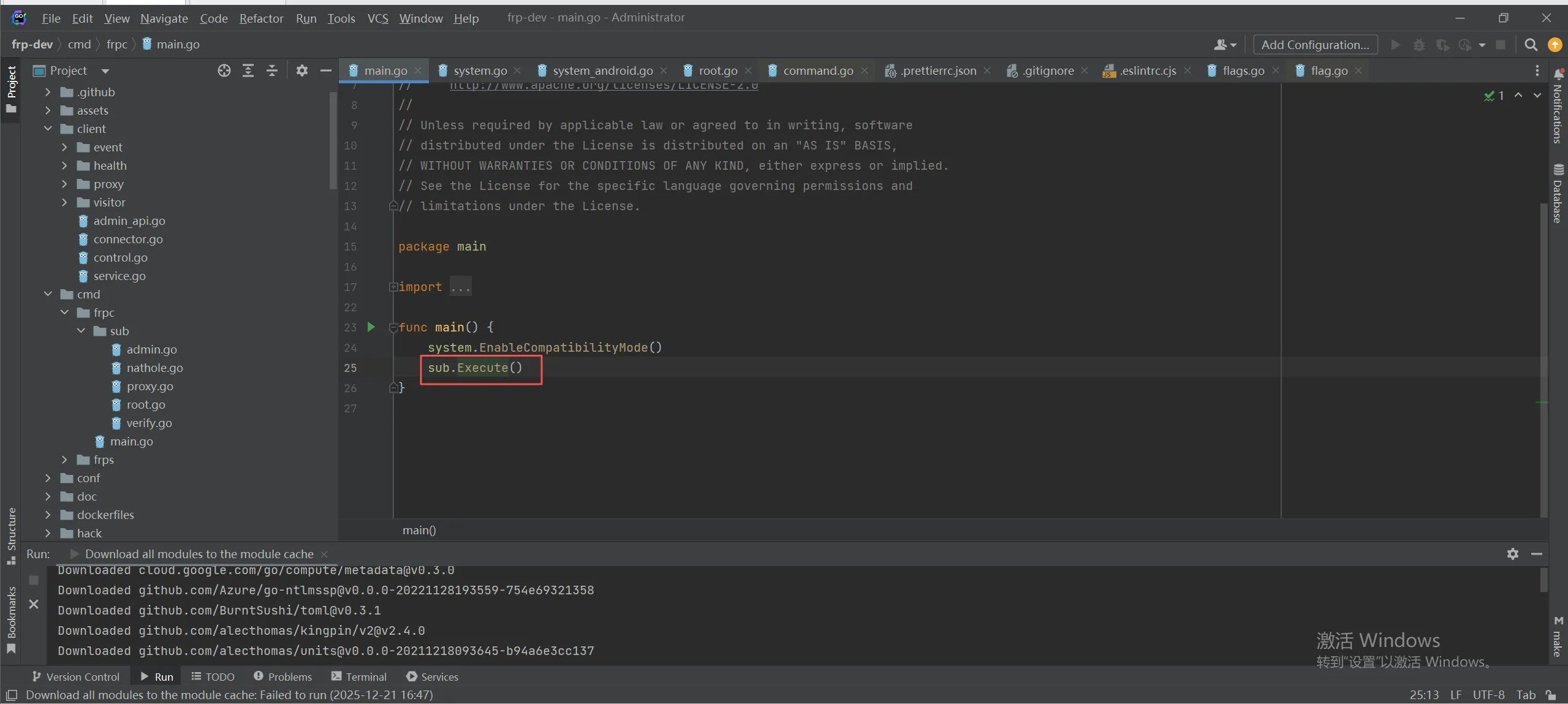The width and height of the screenshot is (1568, 704).
Task: Toggle the Project tool window stripe button
Action: click(x=11, y=89)
